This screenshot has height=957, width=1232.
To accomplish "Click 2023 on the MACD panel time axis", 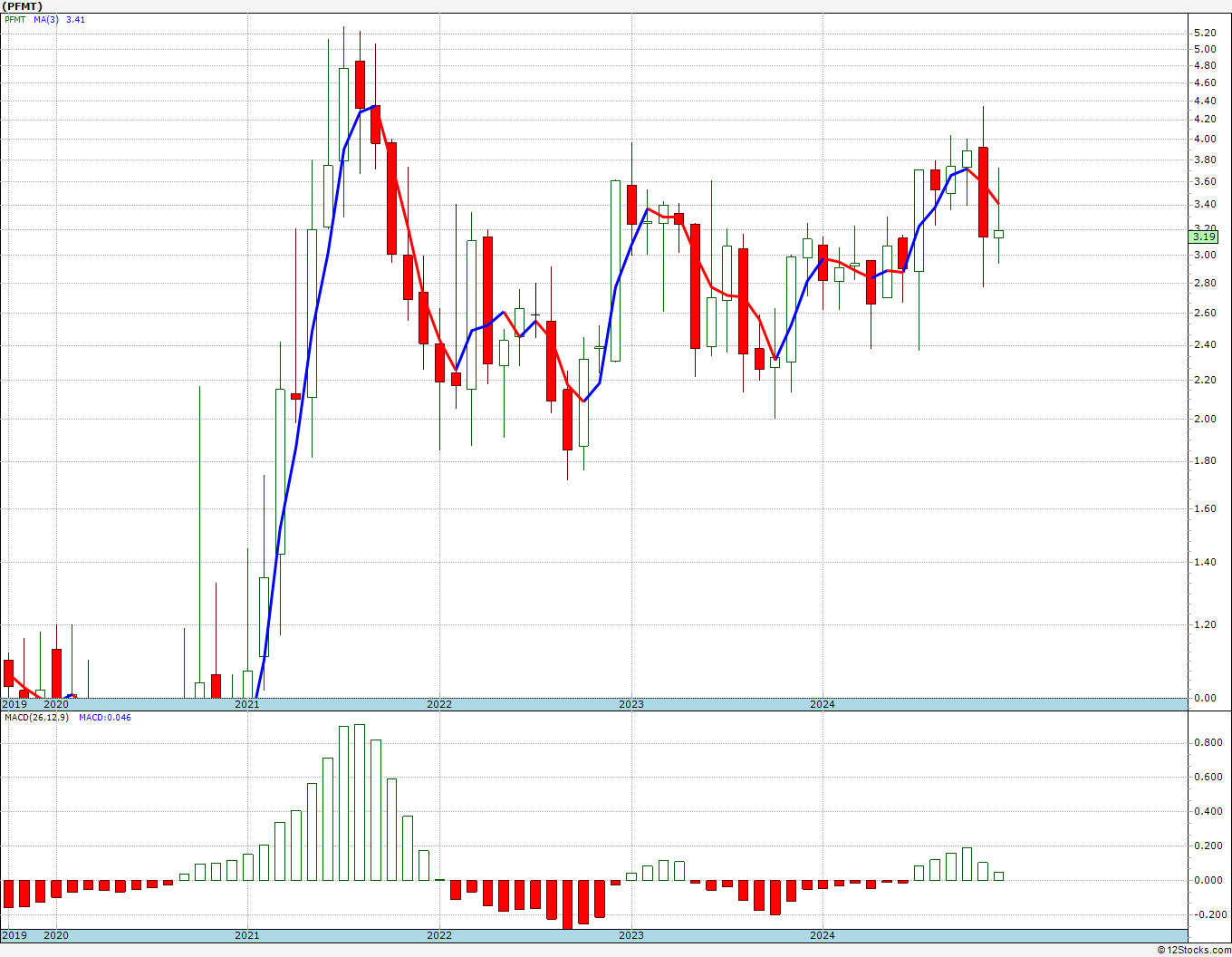I will (631, 934).
